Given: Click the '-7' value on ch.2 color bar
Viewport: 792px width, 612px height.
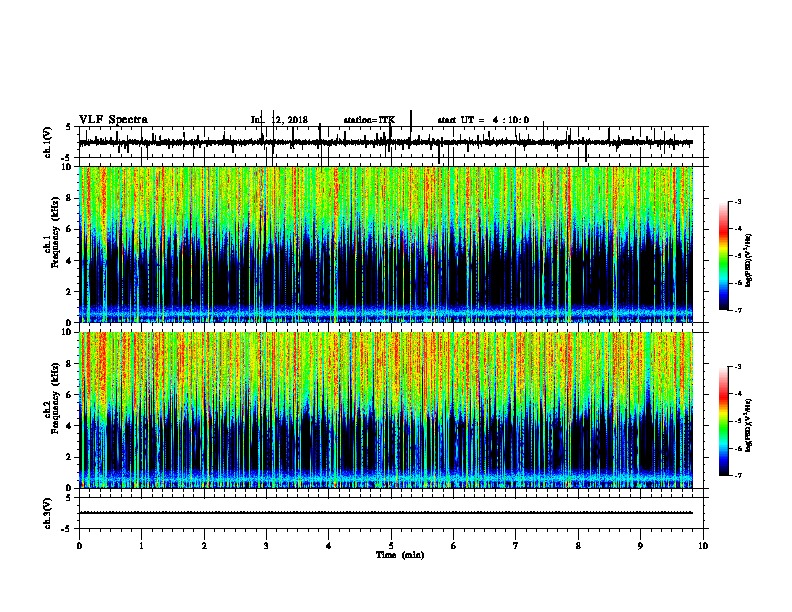Looking at the screenshot, I should 737,476.
